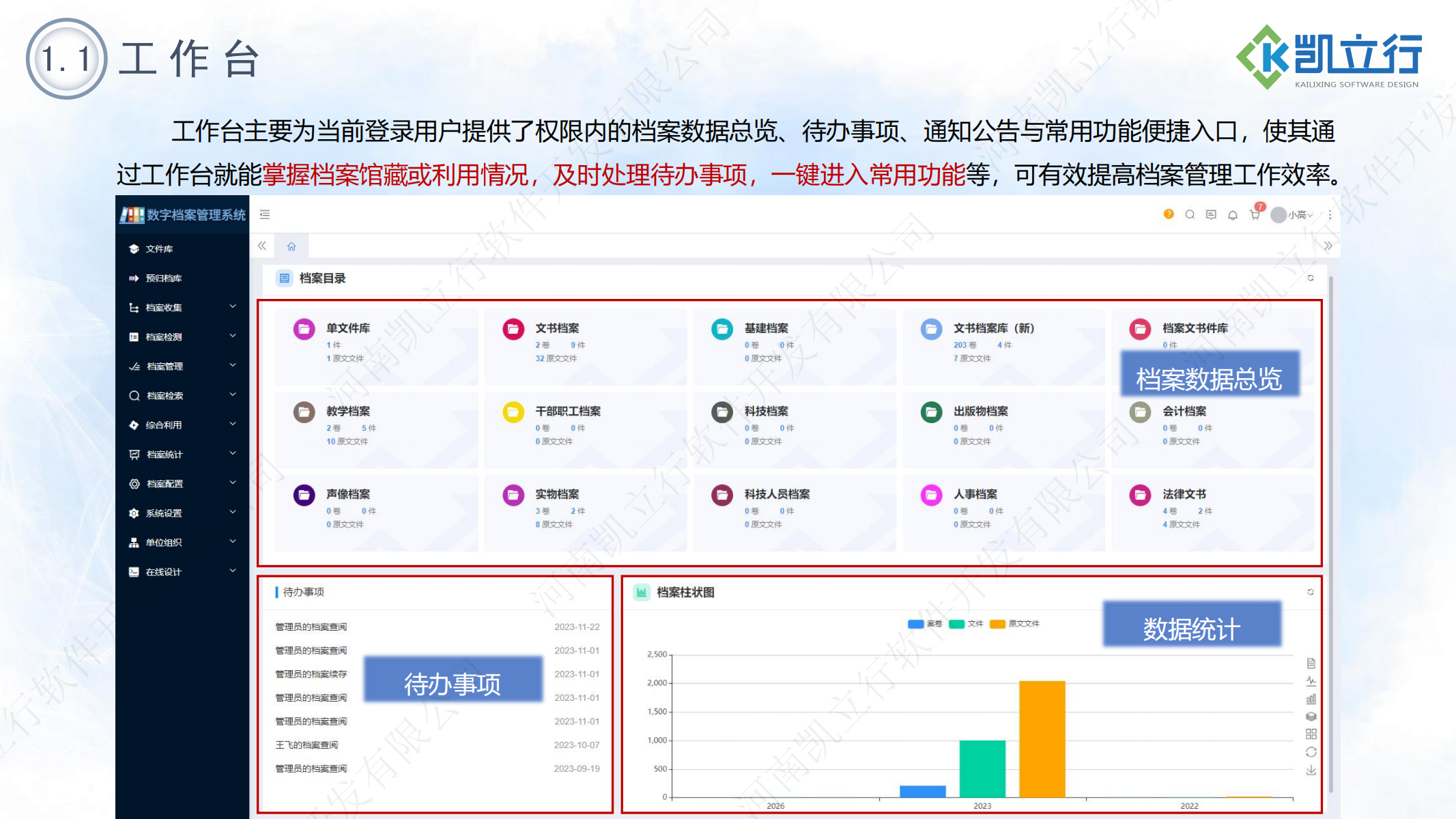Click the orange 2023 原文文件 bar
The width and height of the screenshot is (1456, 819).
pos(1042,738)
